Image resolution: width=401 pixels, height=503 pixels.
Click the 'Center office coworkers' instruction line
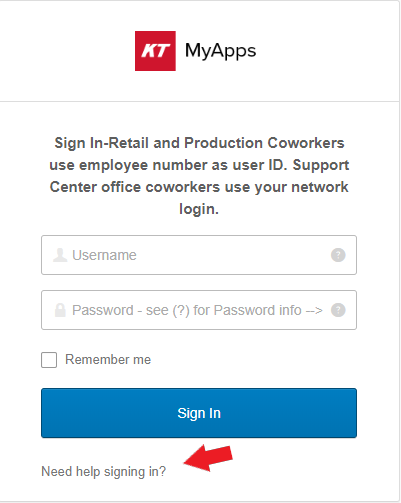click(135, 187)
